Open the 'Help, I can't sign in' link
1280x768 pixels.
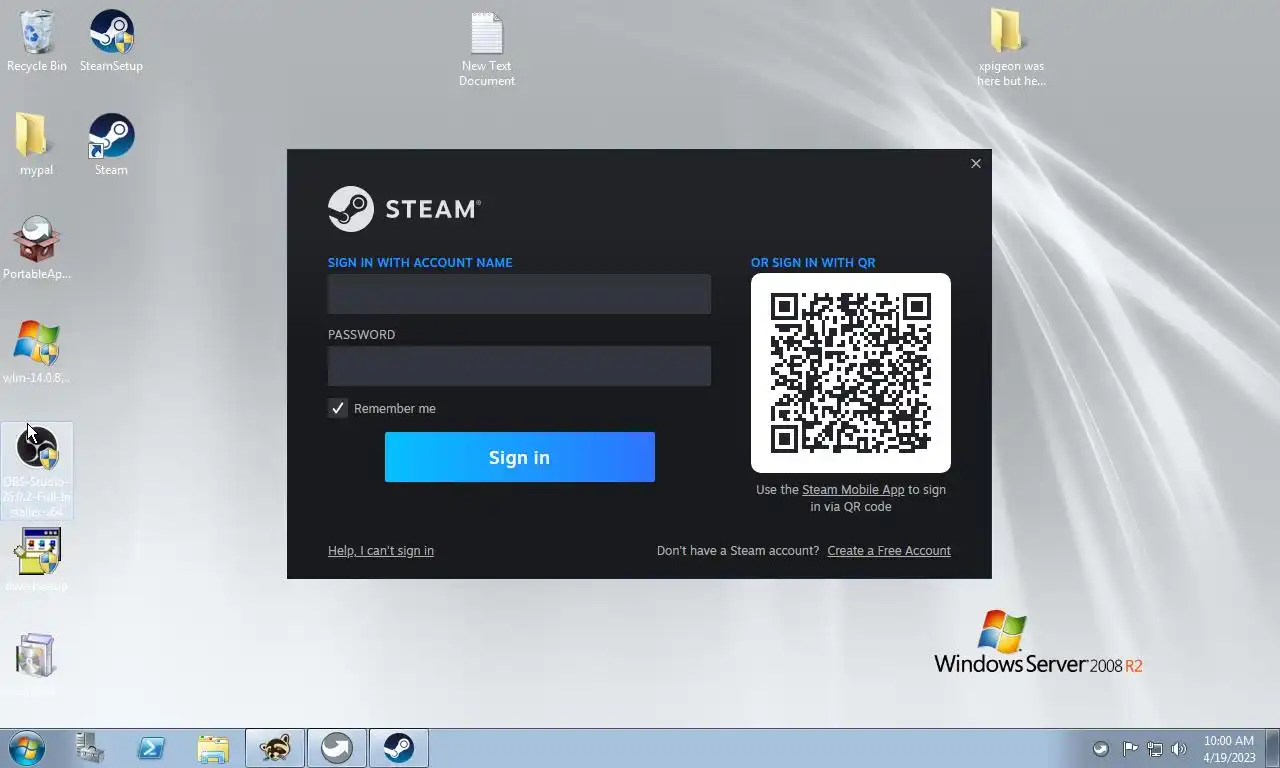tap(381, 551)
